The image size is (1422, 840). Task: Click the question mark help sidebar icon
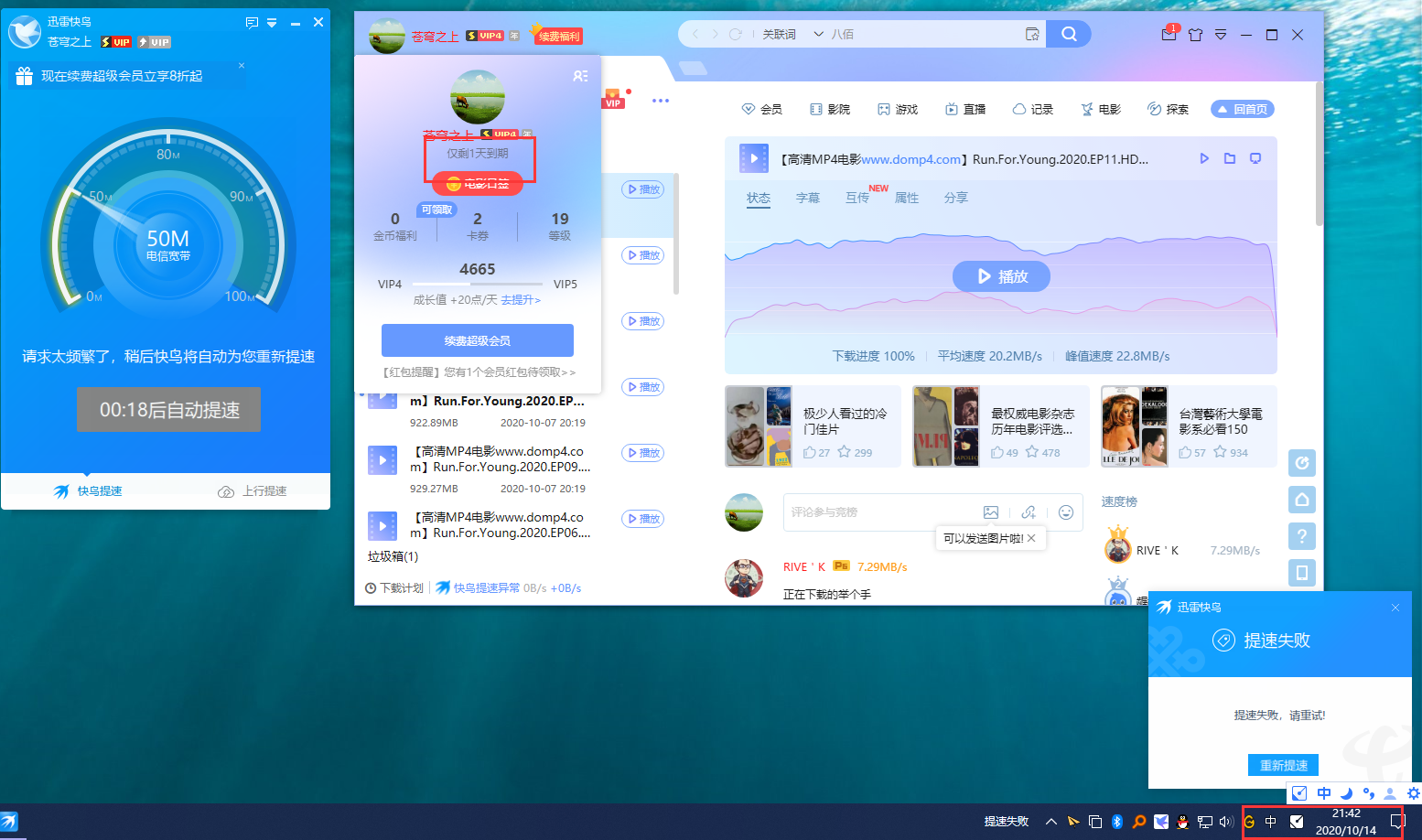point(1301,536)
